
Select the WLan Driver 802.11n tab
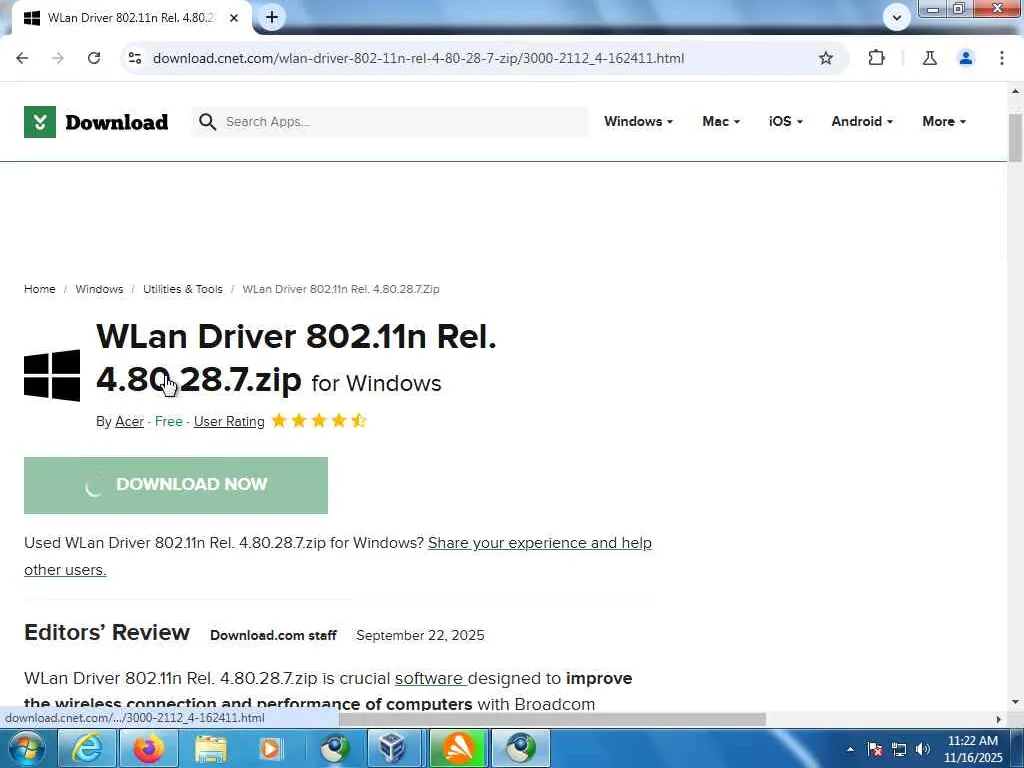131,18
